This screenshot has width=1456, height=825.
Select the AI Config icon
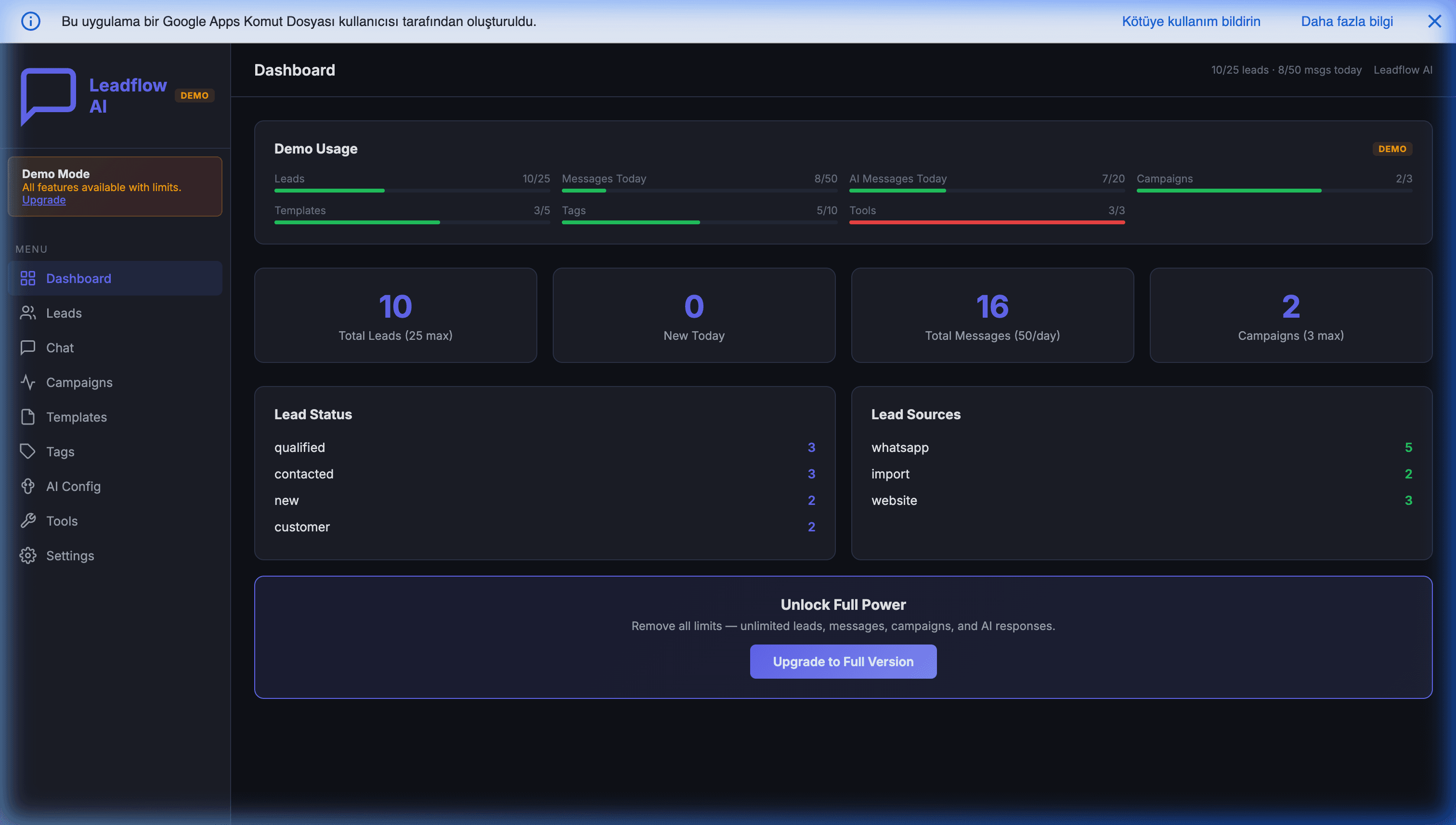pos(28,486)
